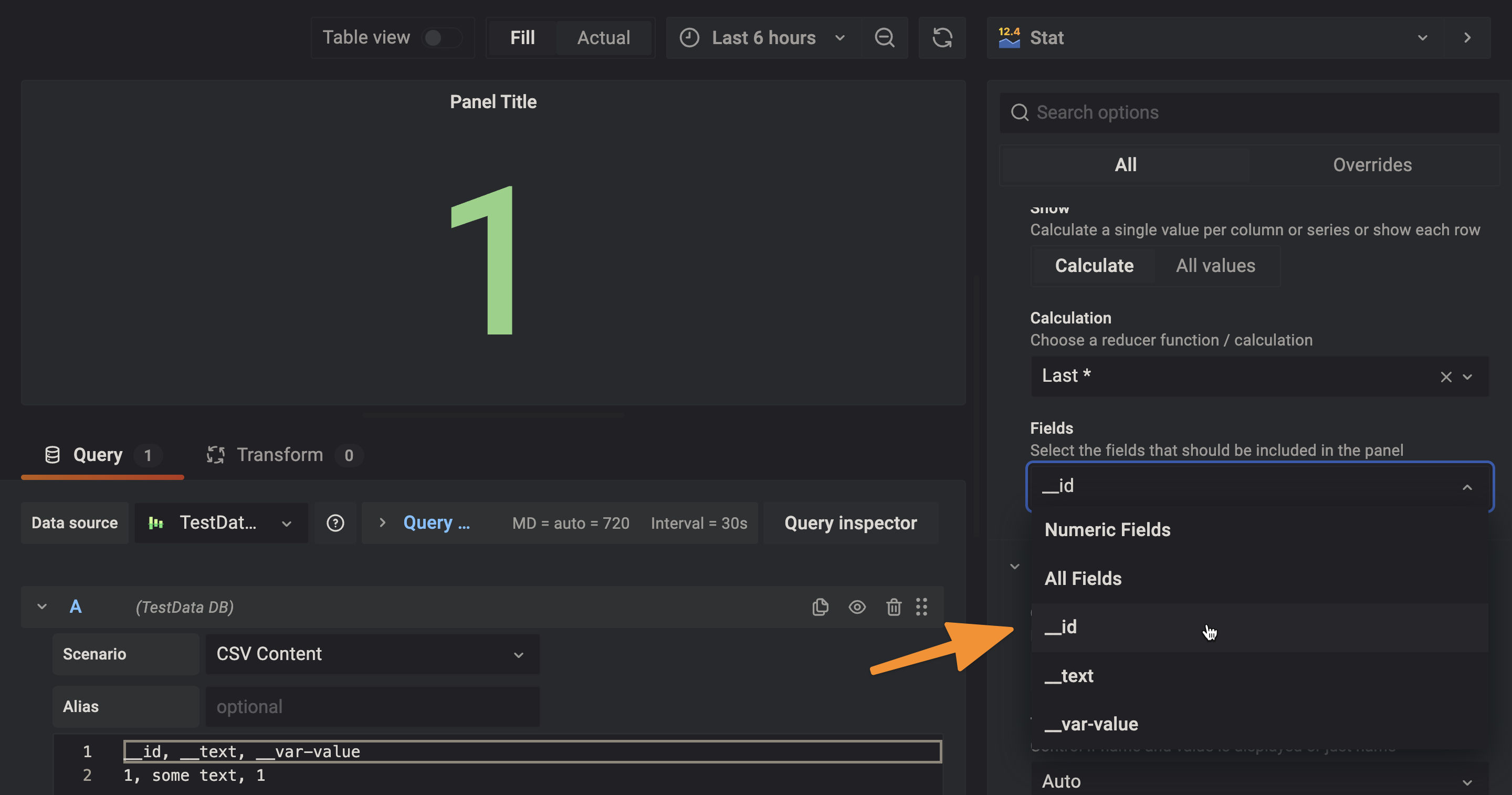Switch to the Transform tab

click(x=280, y=454)
